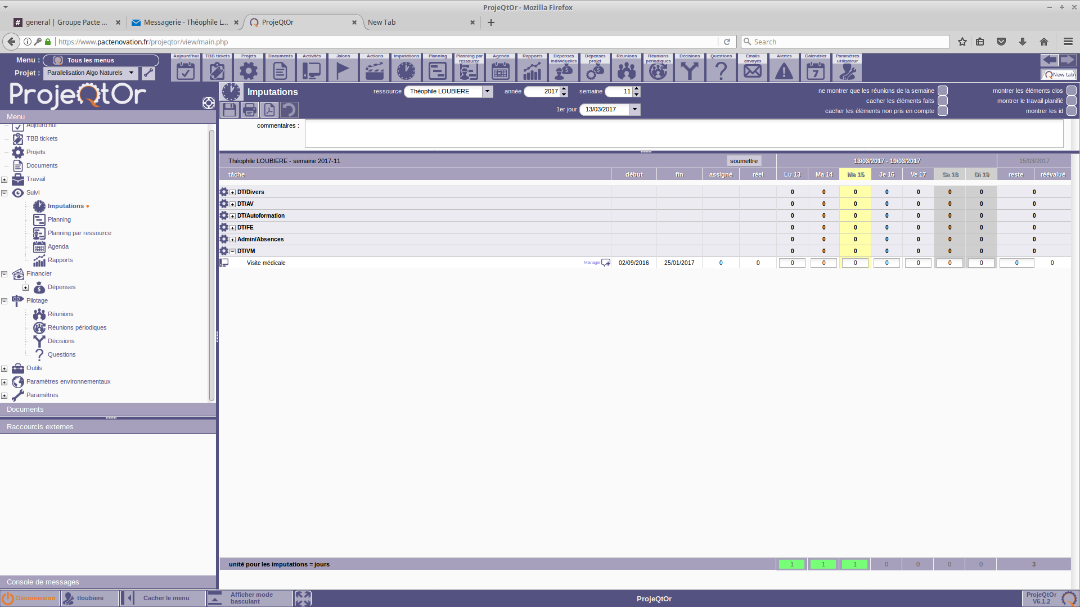This screenshot has width=1080, height=607.
Task: Expand the DTI/Divers task group
Action: coord(233,191)
